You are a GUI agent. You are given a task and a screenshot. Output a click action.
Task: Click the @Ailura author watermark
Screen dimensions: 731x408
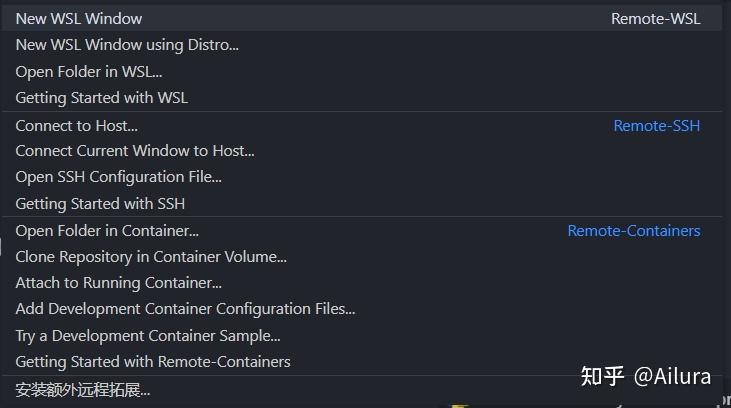[673, 377]
